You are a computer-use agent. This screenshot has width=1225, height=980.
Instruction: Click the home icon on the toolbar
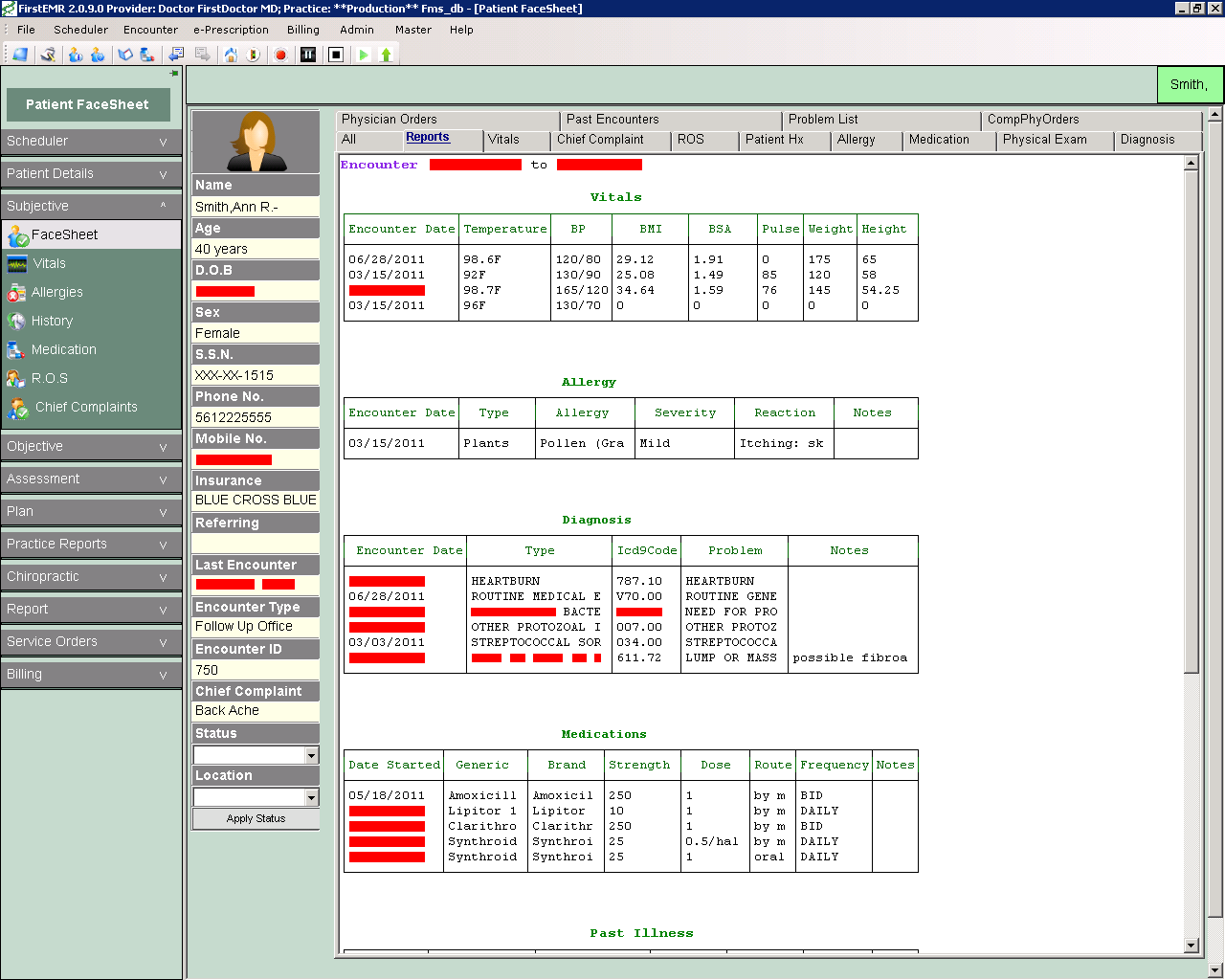click(x=231, y=55)
